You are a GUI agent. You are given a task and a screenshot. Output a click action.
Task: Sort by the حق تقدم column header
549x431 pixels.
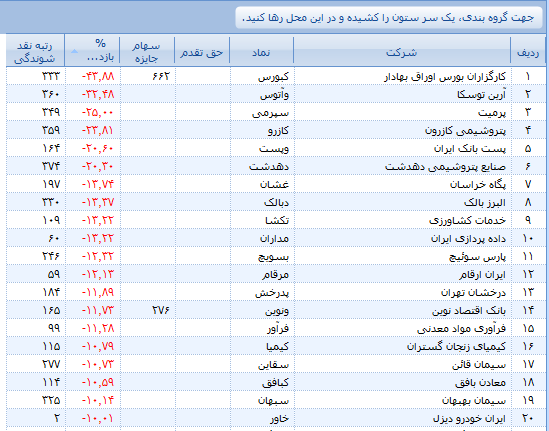point(202,50)
